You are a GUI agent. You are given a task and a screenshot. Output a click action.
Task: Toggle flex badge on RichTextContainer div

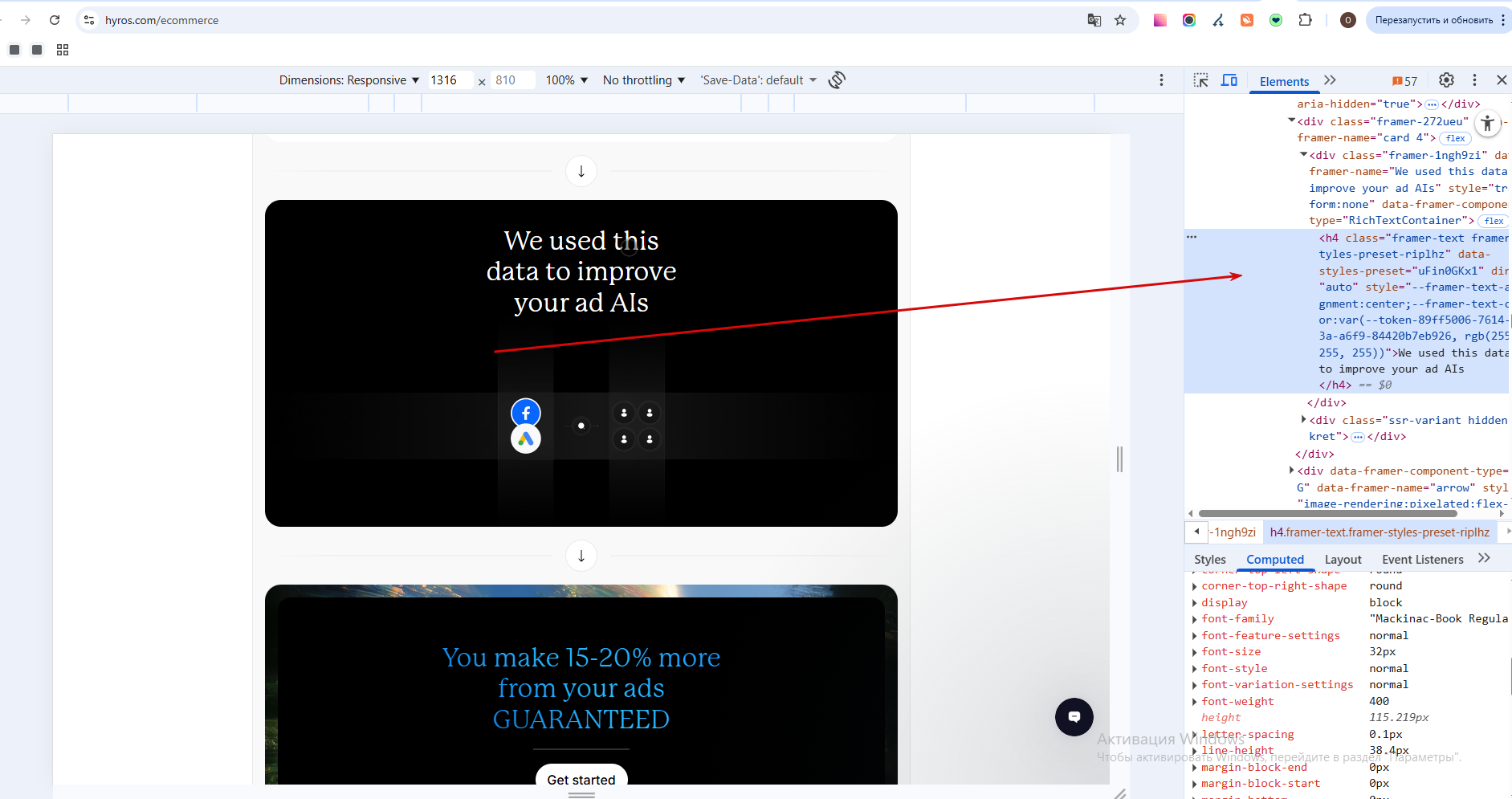1494,221
